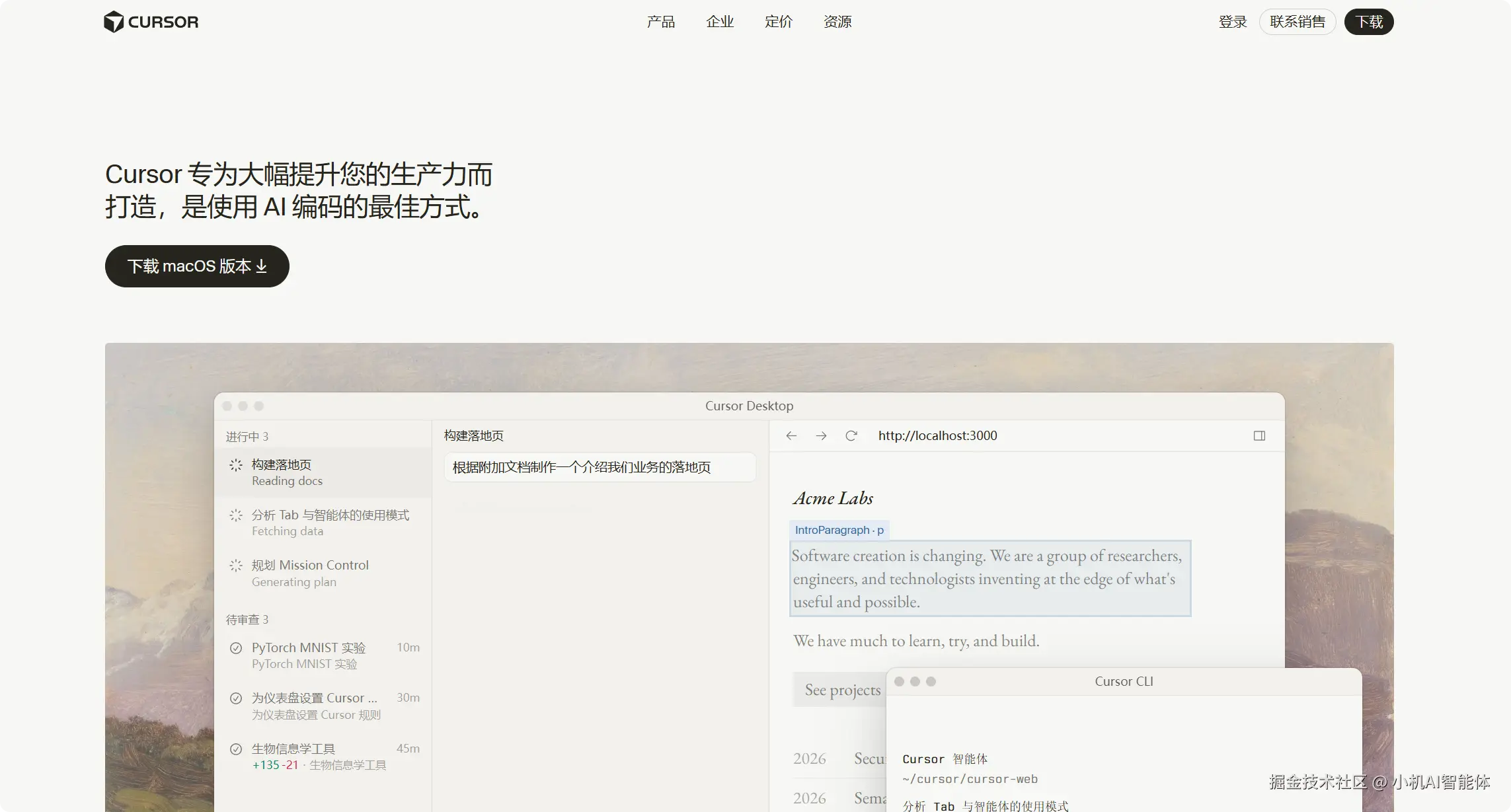Click spinner icon beside 规划 Mission Control
Screen dimensions: 1511x812
point(236,566)
